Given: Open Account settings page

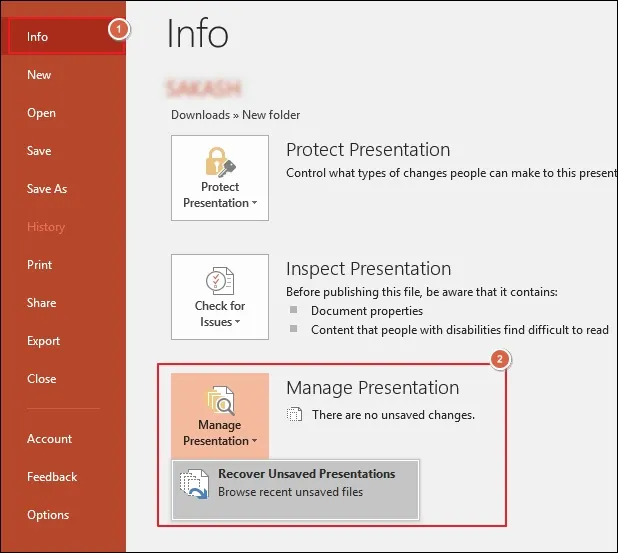Looking at the screenshot, I should click(49, 438).
